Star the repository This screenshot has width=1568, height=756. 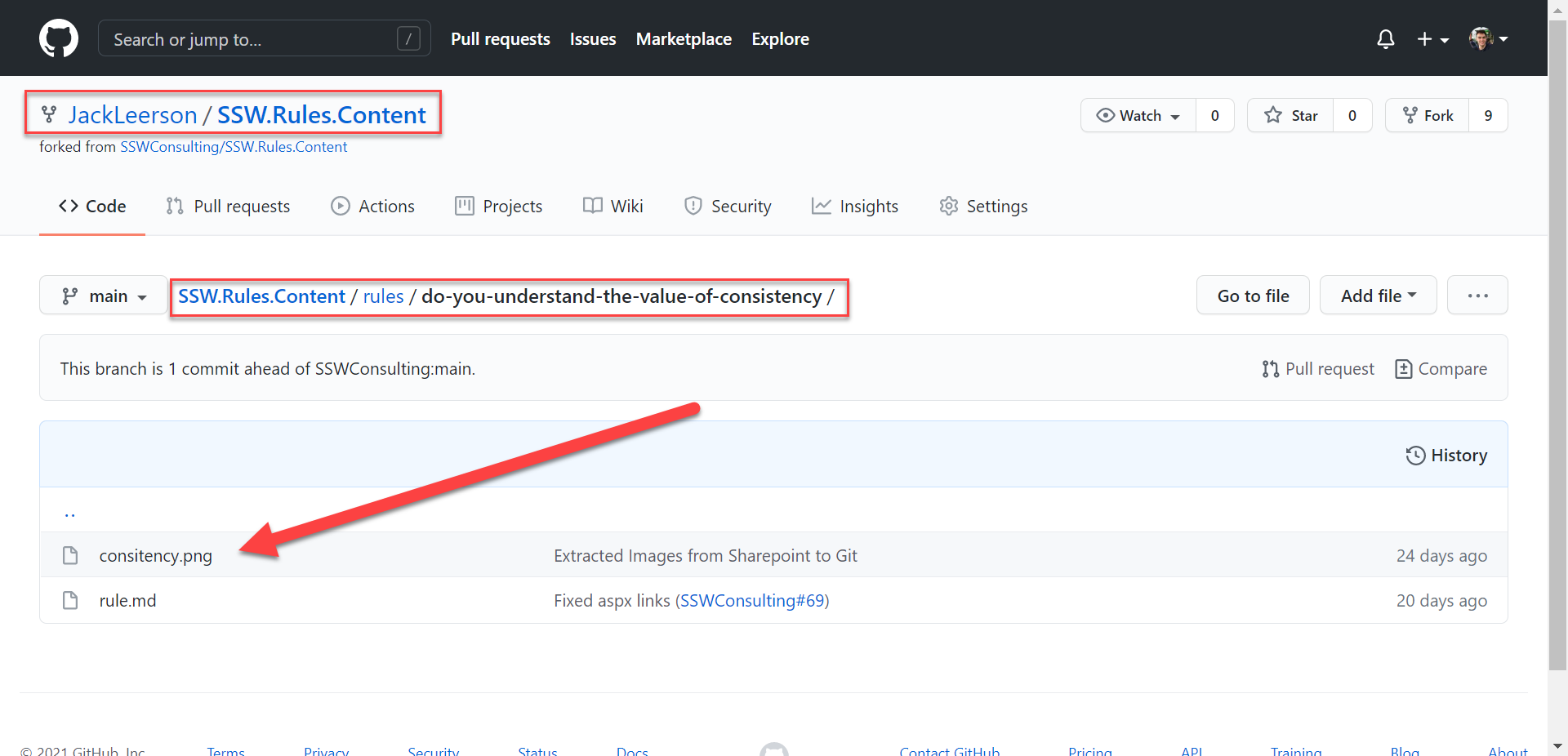1290,115
